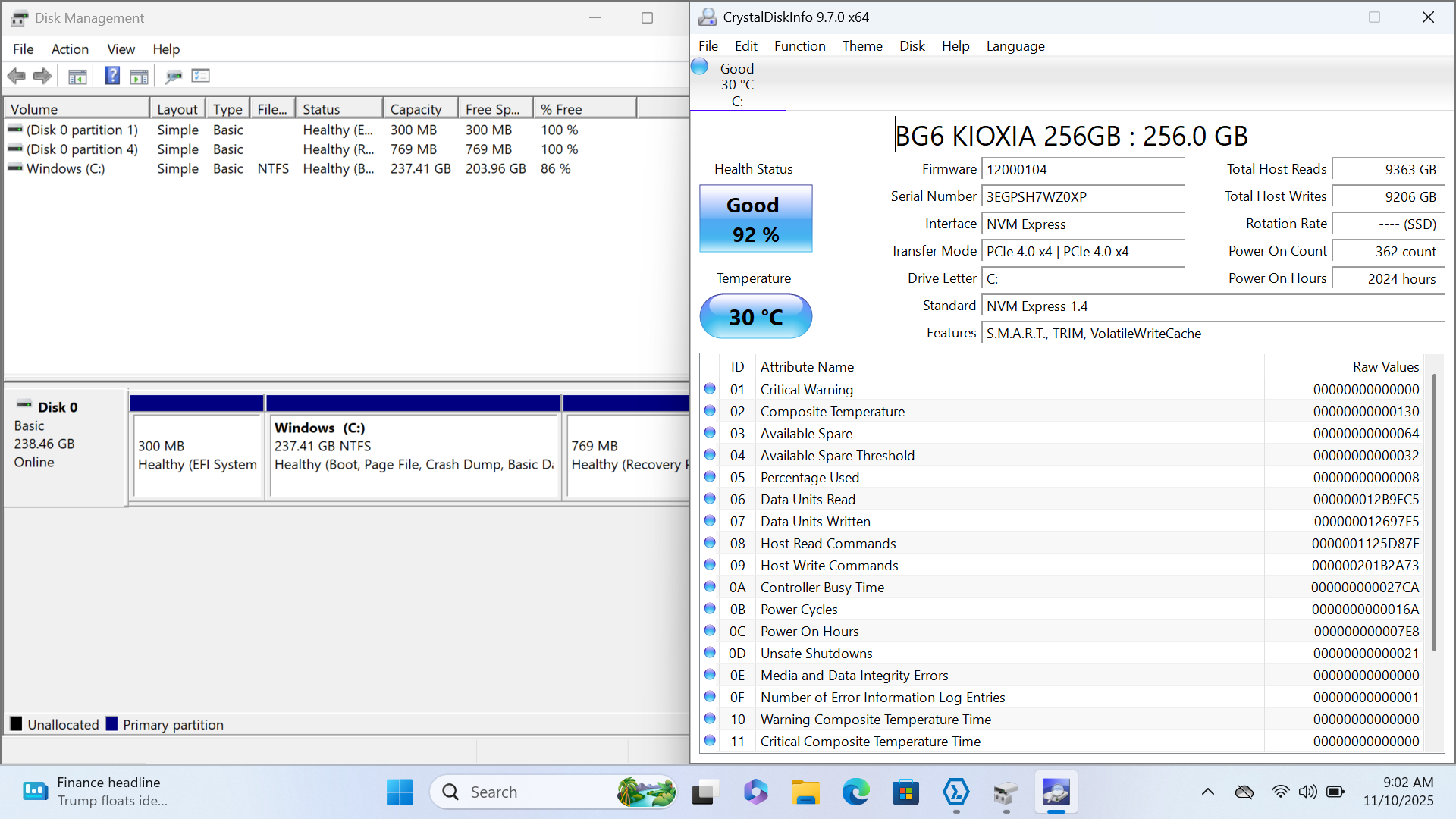
Task: Click the Windows (C:) partition block on Disk 0
Action: [x=413, y=455]
